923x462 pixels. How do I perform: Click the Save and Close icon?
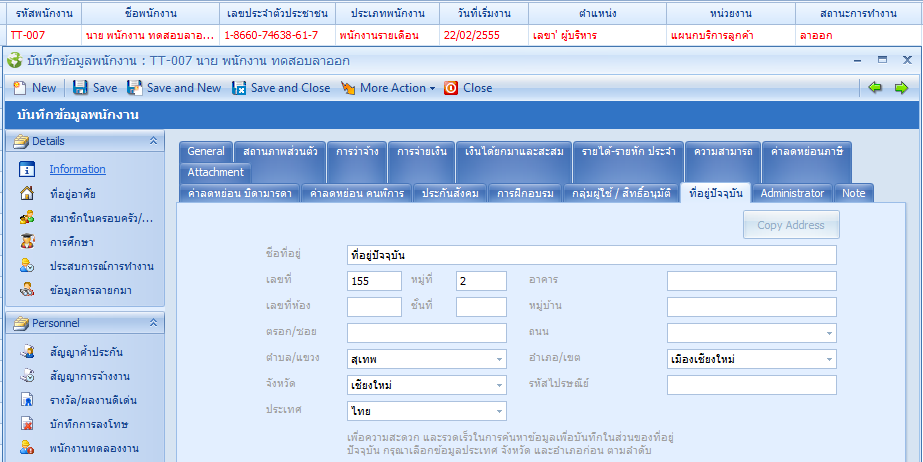239,88
